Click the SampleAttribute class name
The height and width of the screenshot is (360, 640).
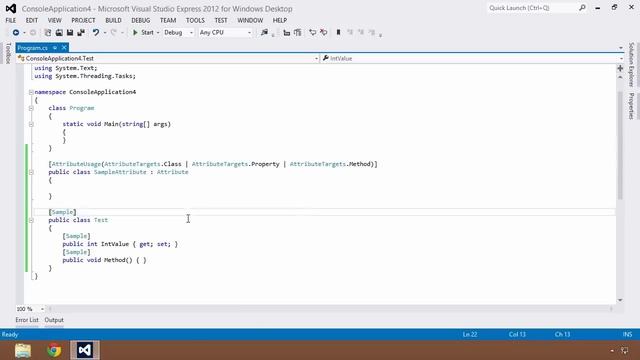(120, 172)
